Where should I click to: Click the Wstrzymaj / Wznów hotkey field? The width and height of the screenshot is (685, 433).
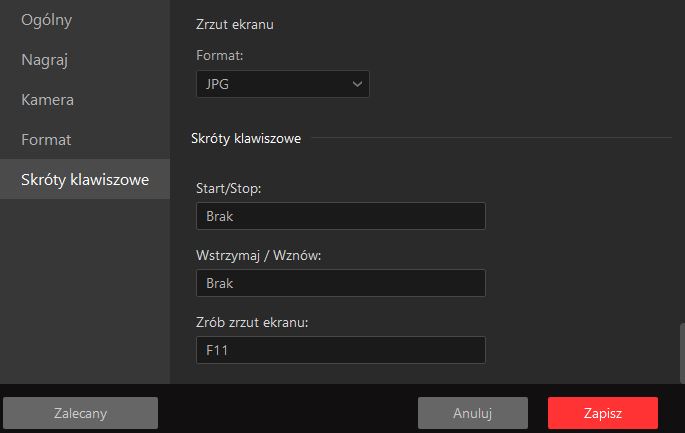341,283
